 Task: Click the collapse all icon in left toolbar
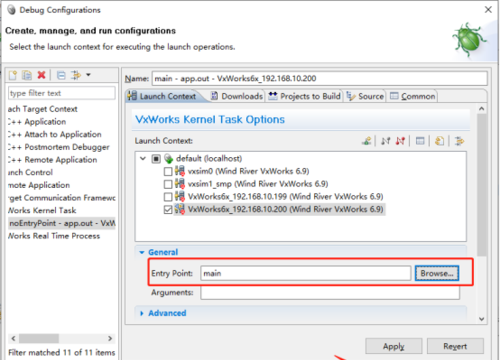(61, 75)
